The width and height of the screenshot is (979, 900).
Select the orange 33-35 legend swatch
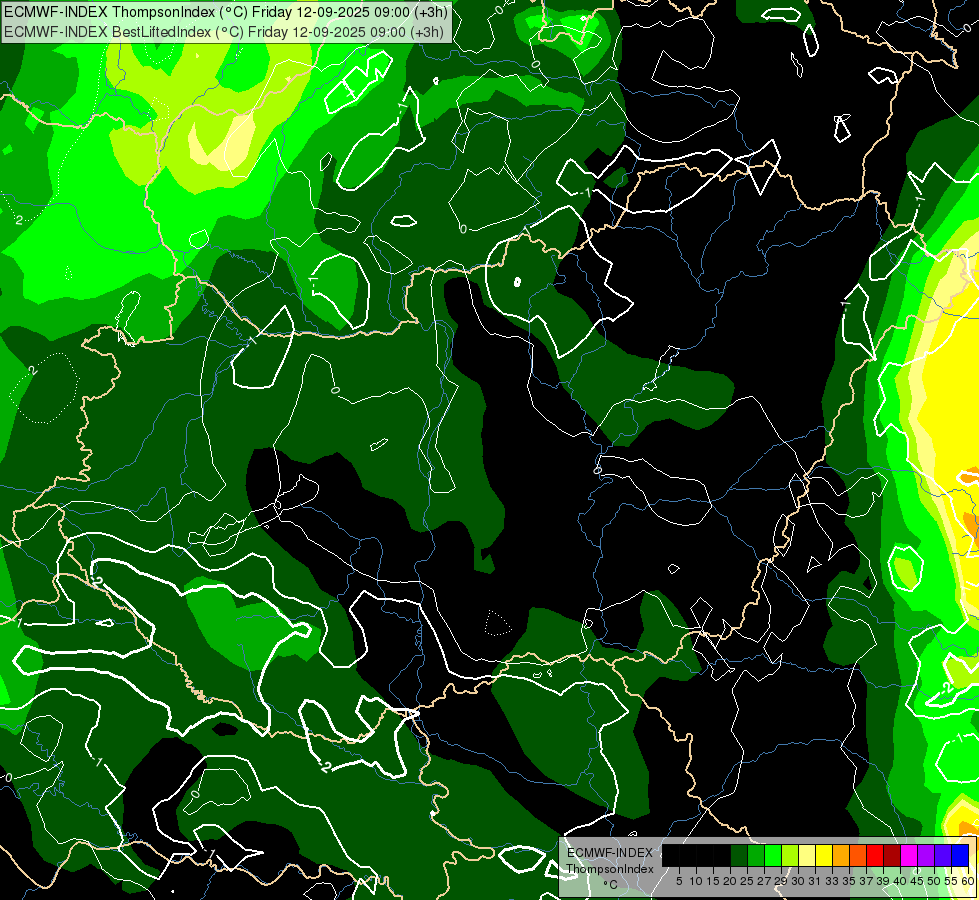coord(841,856)
